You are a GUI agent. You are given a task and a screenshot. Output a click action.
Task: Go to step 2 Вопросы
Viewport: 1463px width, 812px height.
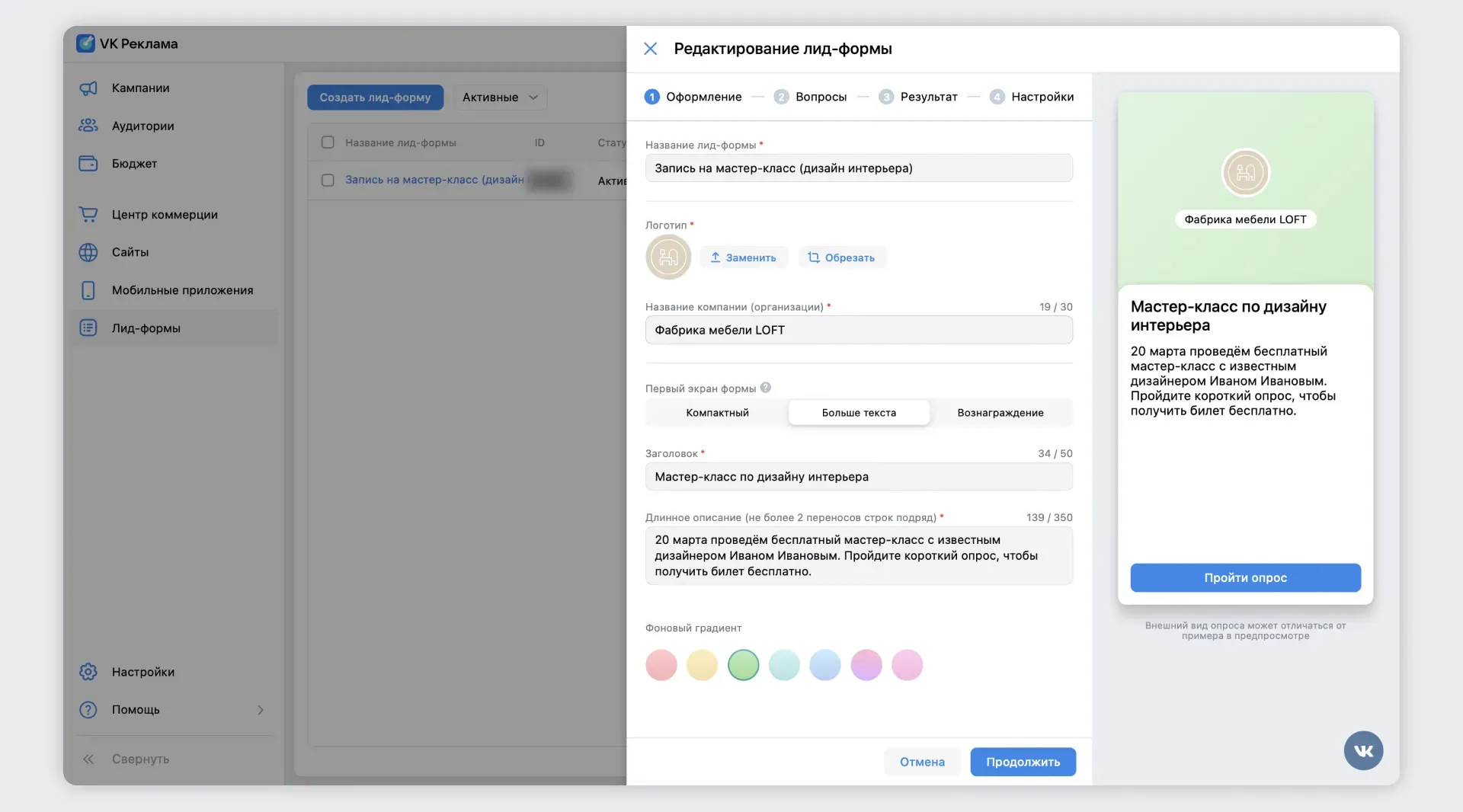810,97
